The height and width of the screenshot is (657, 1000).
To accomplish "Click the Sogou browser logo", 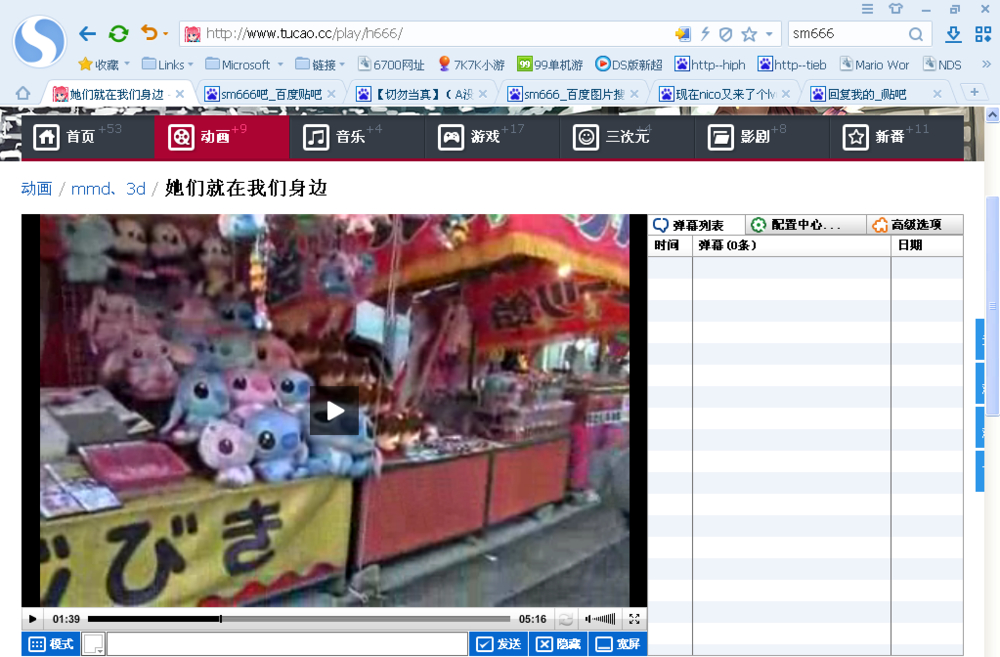I will [x=40, y=41].
